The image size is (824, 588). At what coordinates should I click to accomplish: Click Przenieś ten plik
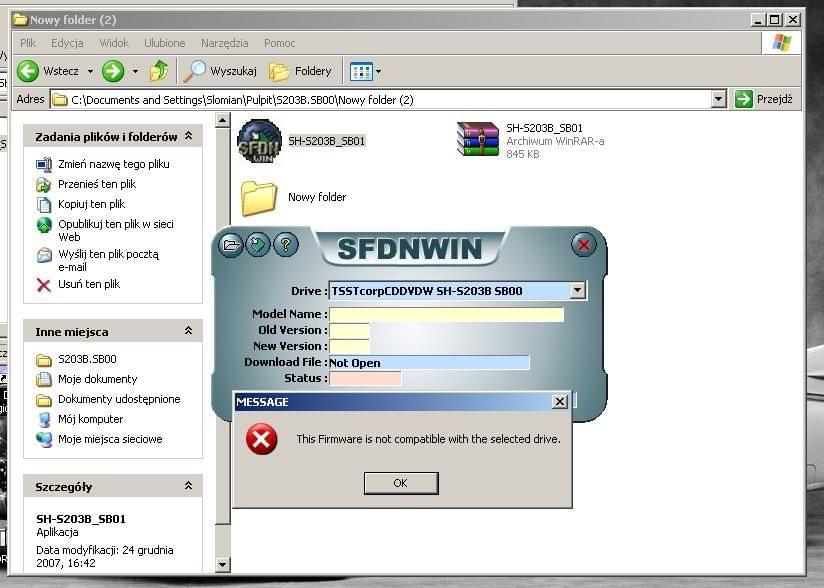click(x=97, y=184)
